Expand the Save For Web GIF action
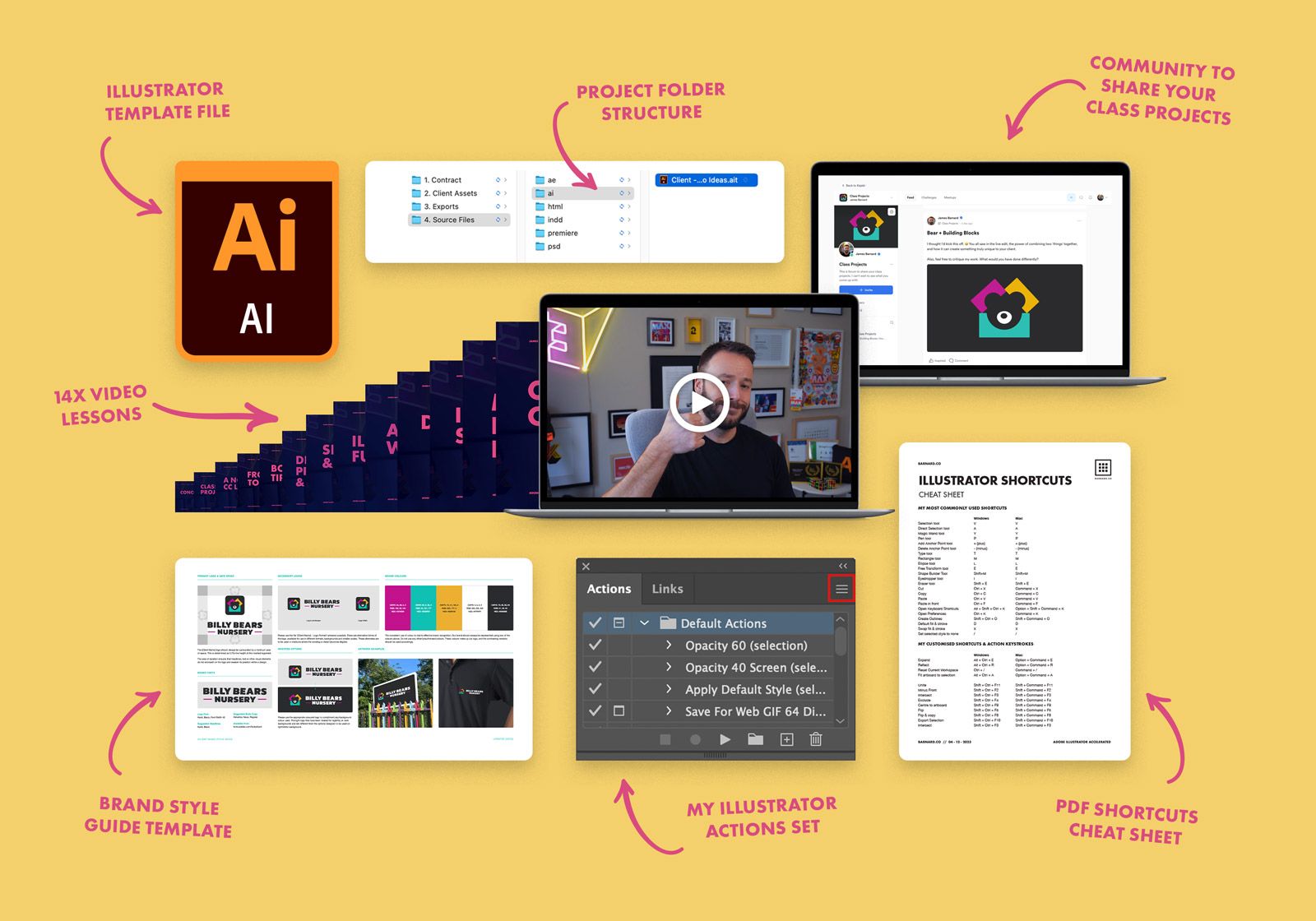This screenshot has height=921, width=1316. click(x=669, y=711)
